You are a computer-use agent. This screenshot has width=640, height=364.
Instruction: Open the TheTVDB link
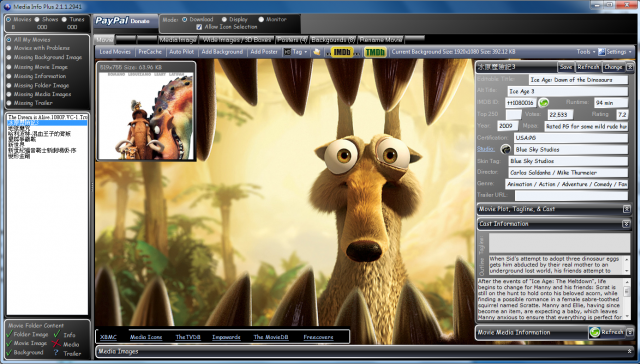[188, 337]
